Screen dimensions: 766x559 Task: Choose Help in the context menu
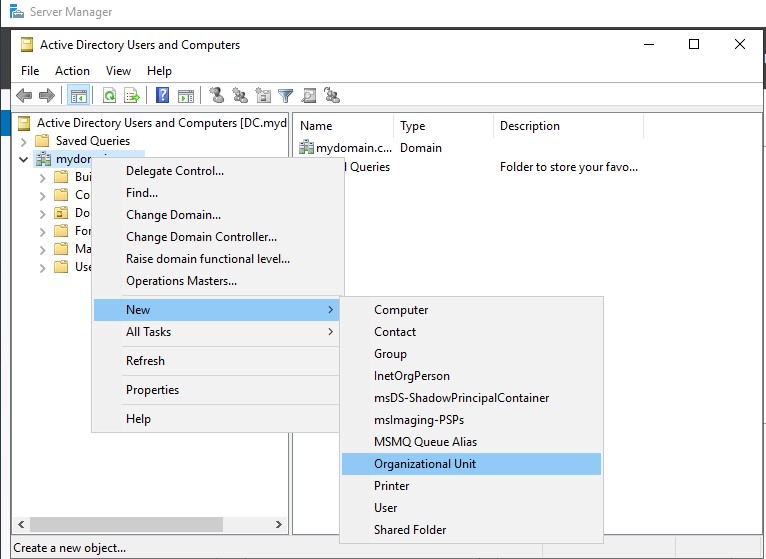[216, 419]
